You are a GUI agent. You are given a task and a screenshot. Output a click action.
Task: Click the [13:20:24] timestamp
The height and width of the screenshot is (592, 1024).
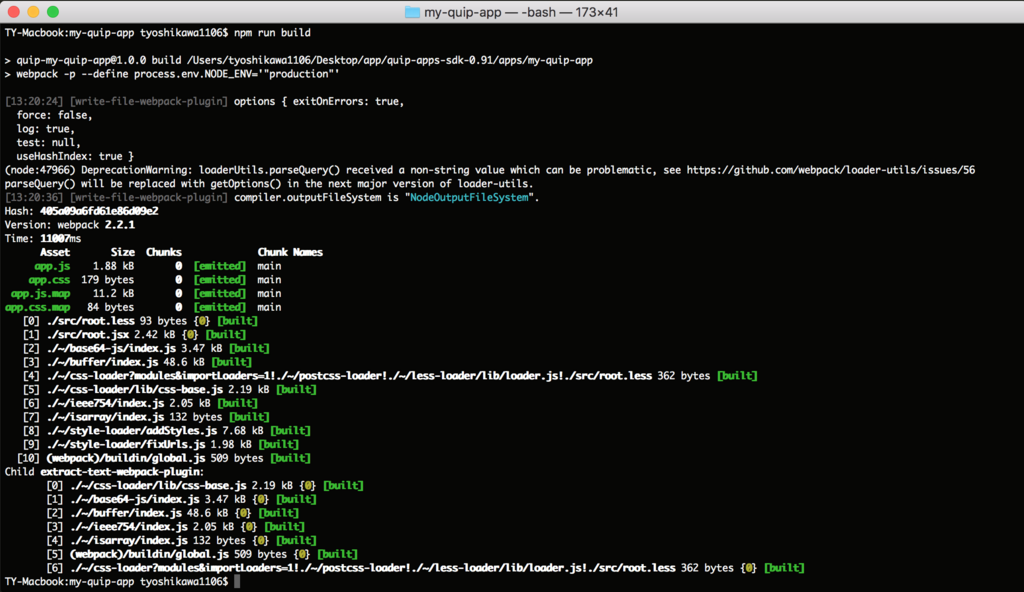(x=34, y=101)
